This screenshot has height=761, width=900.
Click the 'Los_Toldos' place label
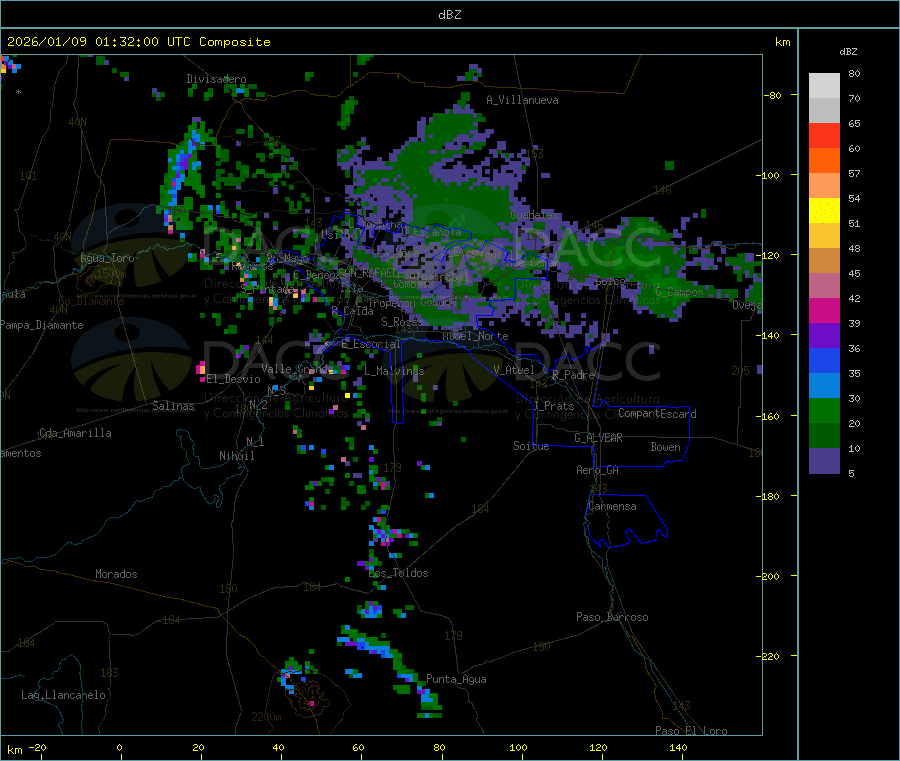coord(398,573)
